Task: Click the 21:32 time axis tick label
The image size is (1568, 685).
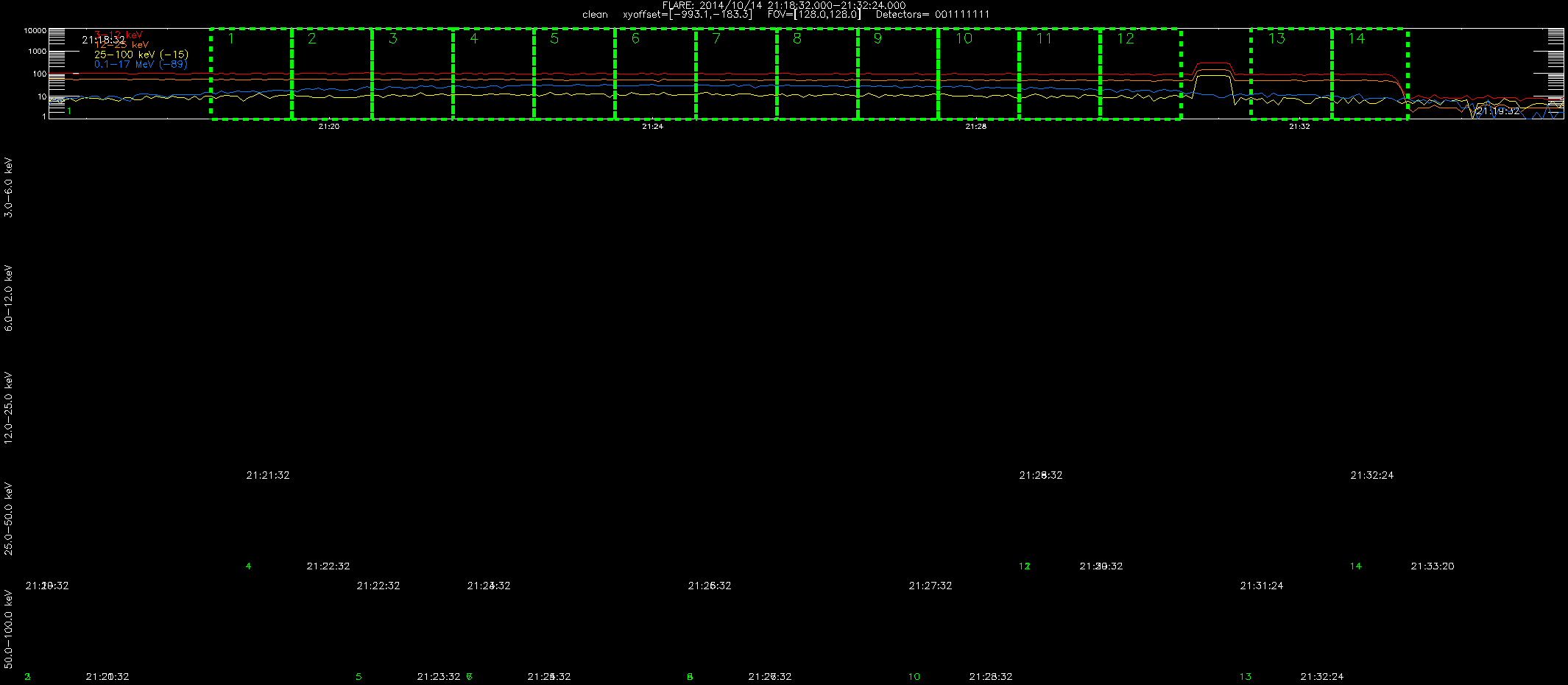Action: pyautogui.click(x=1299, y=127)
